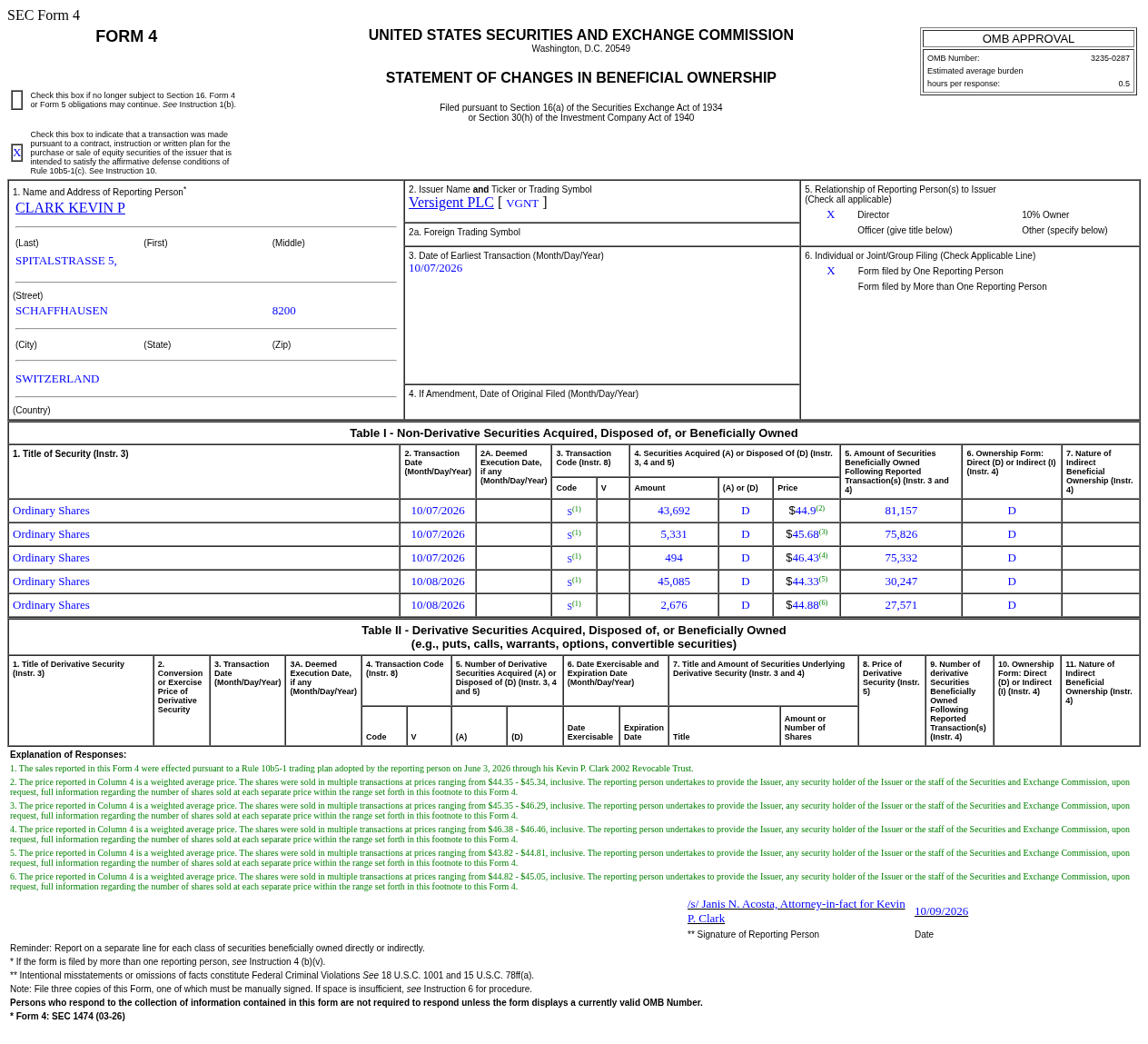Click the owned amount 30,247

901,582
